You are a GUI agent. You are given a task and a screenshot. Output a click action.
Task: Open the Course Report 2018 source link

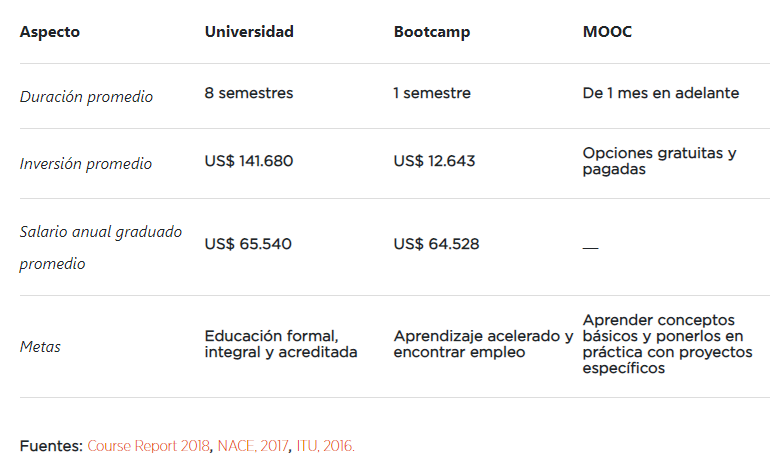click(148, 446)
